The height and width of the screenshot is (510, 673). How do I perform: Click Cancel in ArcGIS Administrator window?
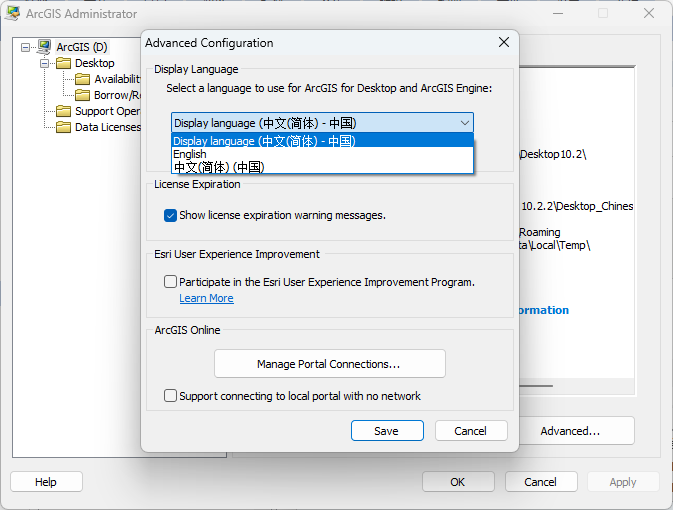click(541, 482)
